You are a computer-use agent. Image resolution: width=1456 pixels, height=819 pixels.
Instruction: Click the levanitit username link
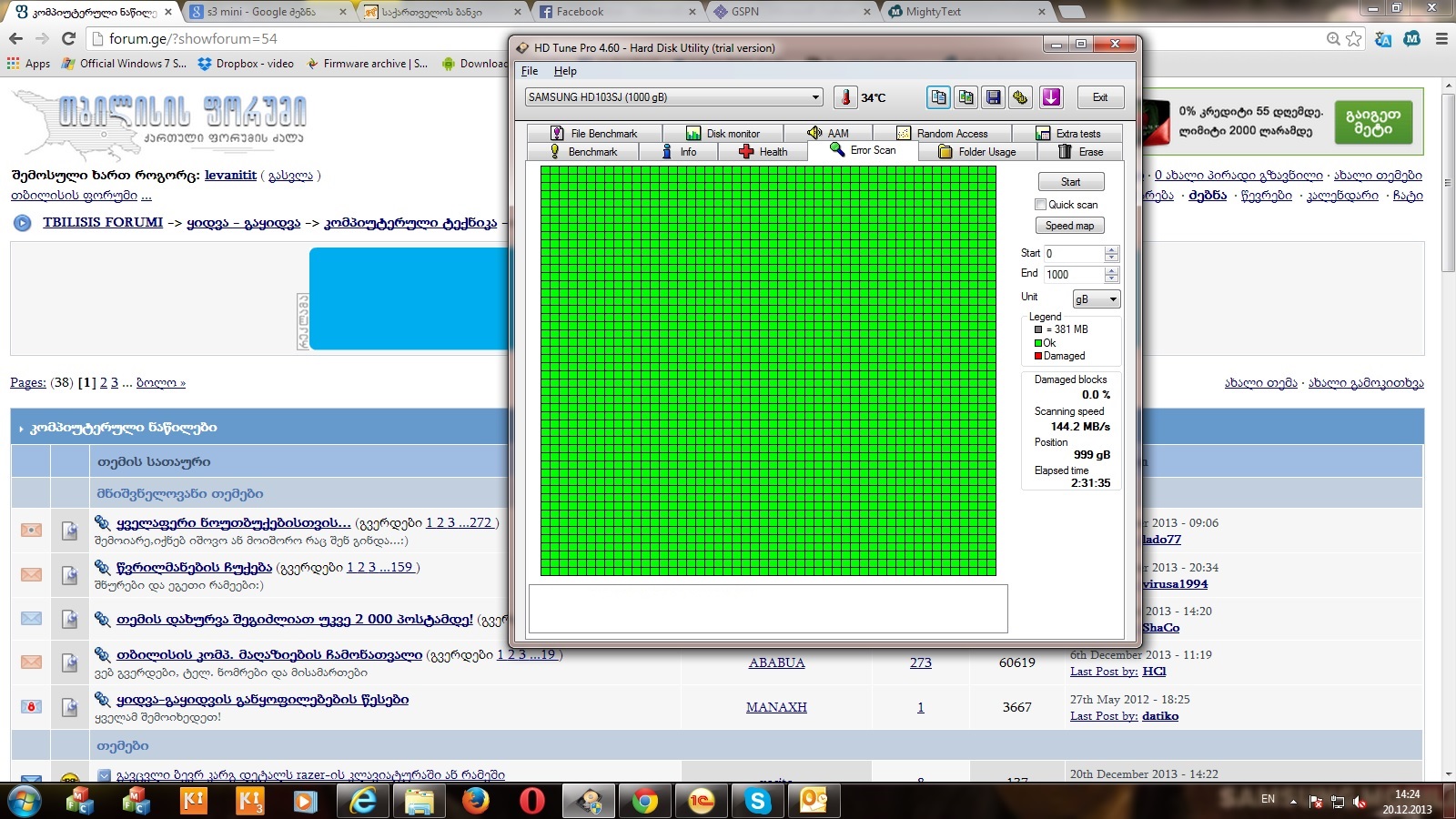click(x=230, y=175)
